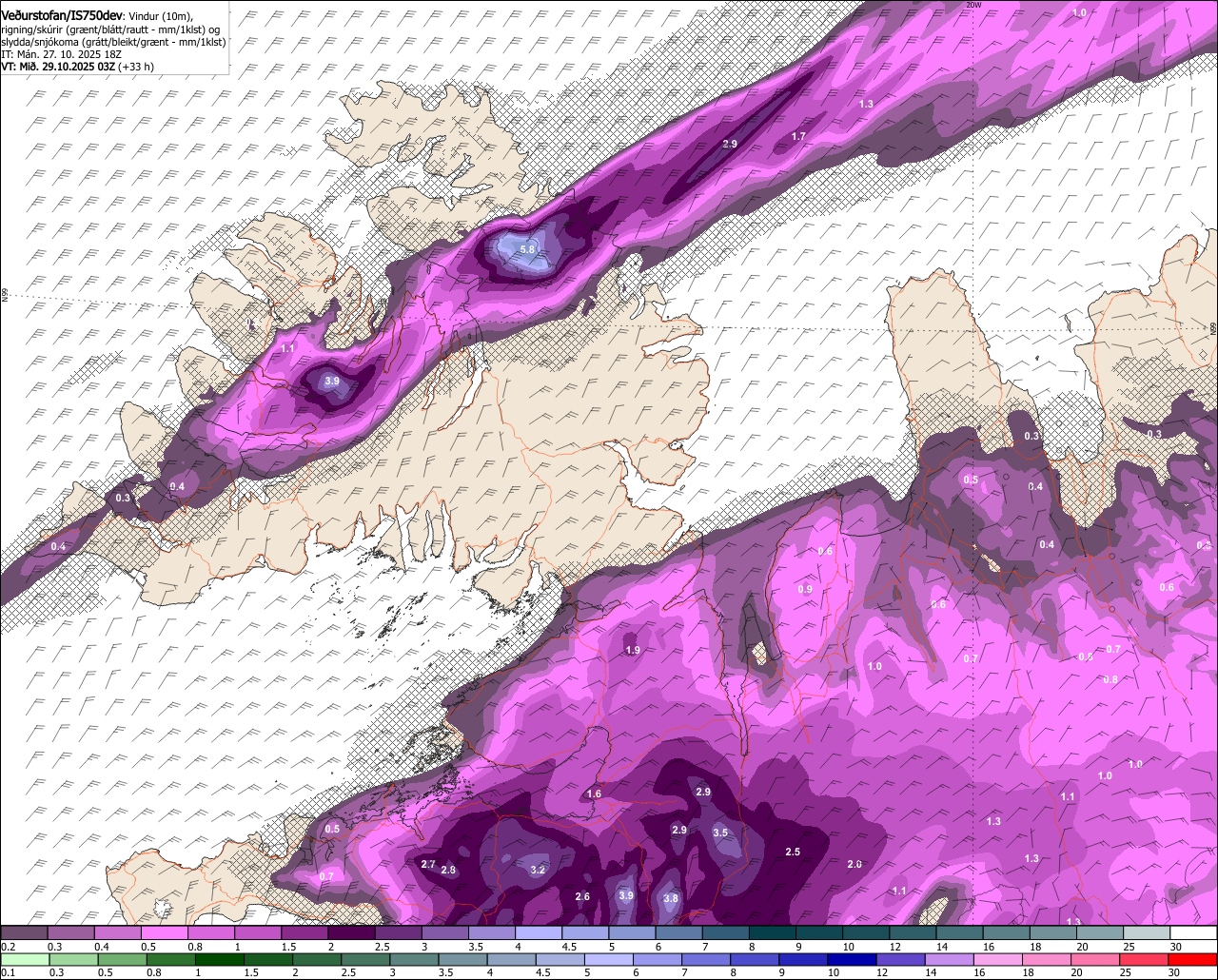
Task: Click the 0.9 value on the map
Action: (x=805, y=590)
